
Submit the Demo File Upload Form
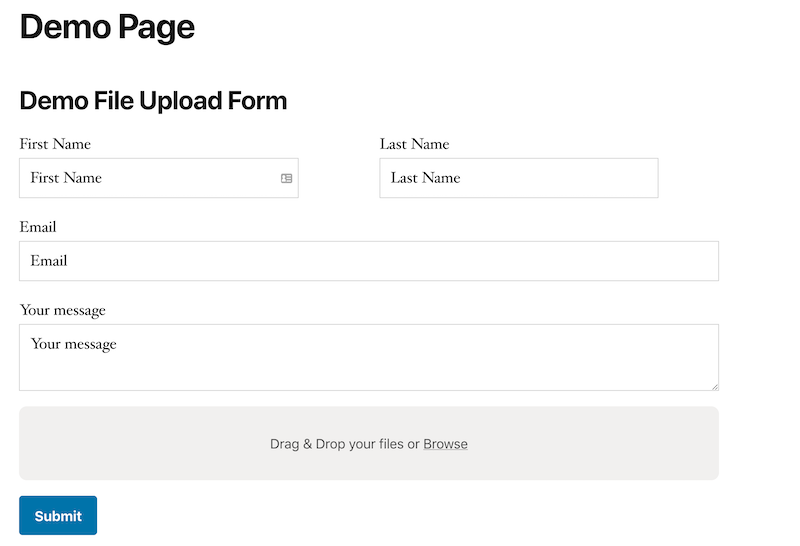(x=58, y=515)
